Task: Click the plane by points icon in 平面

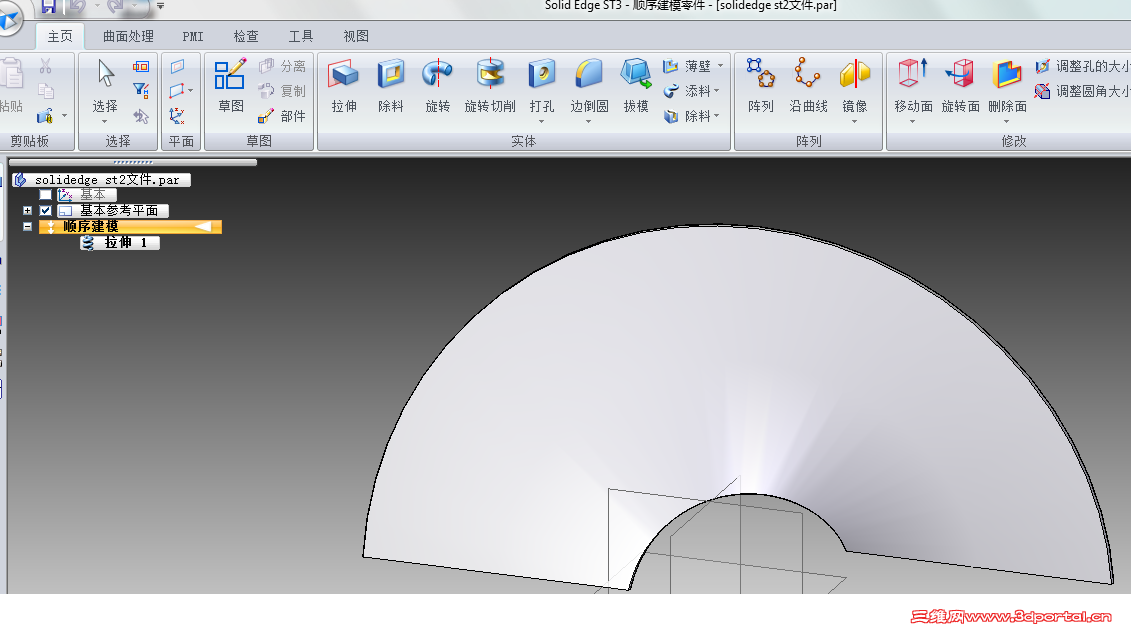Action: click(177, 91)
